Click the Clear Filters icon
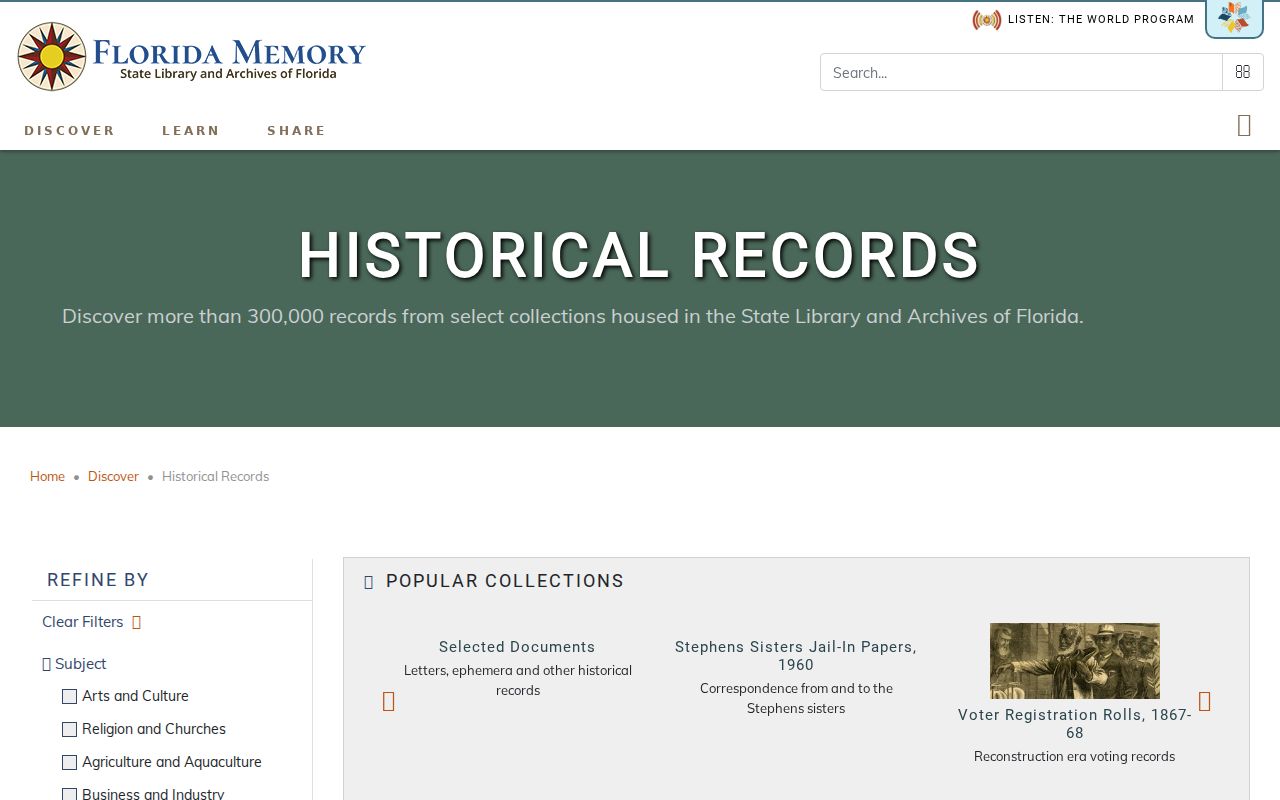The height and width of the screenshot is (800, 1280). tap(137, 622)
